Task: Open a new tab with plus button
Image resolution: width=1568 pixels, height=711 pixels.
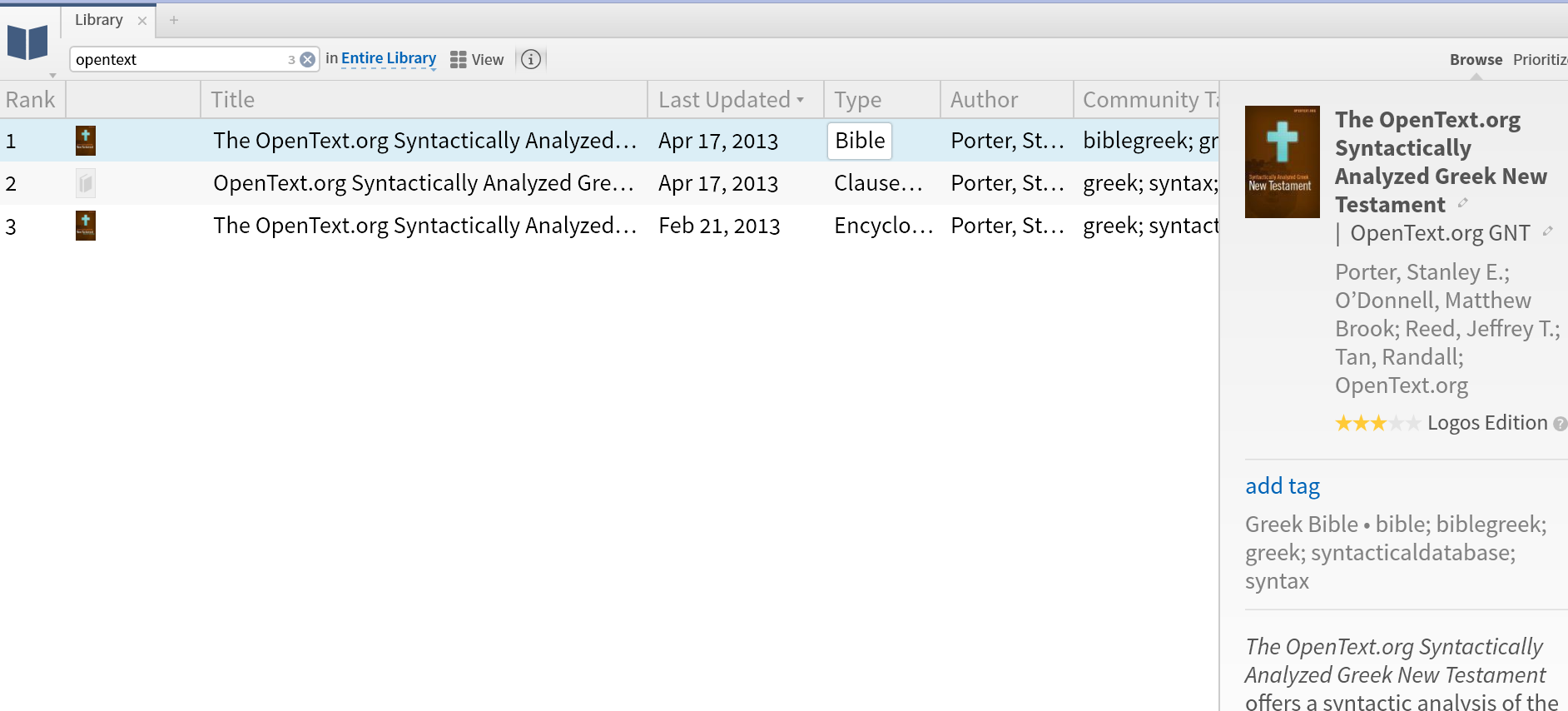Action: (174, 20)
